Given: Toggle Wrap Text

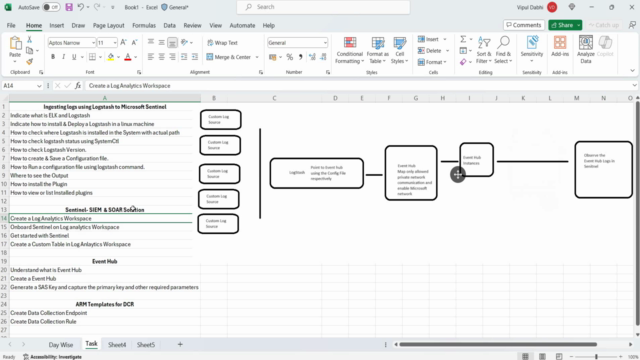Looking at the screenshot, I should pos(222,42).
